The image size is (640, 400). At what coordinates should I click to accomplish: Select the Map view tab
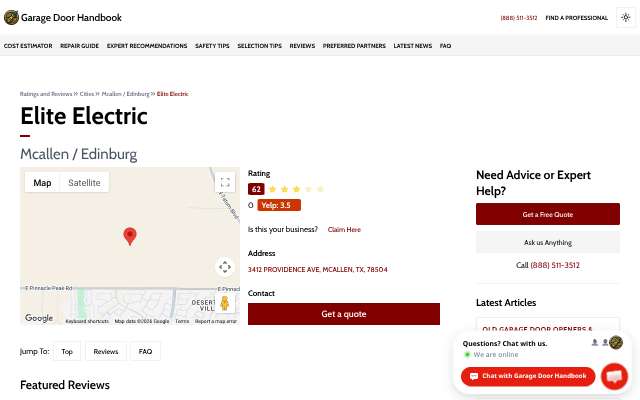pyautogui.click(x=42, y=182)
